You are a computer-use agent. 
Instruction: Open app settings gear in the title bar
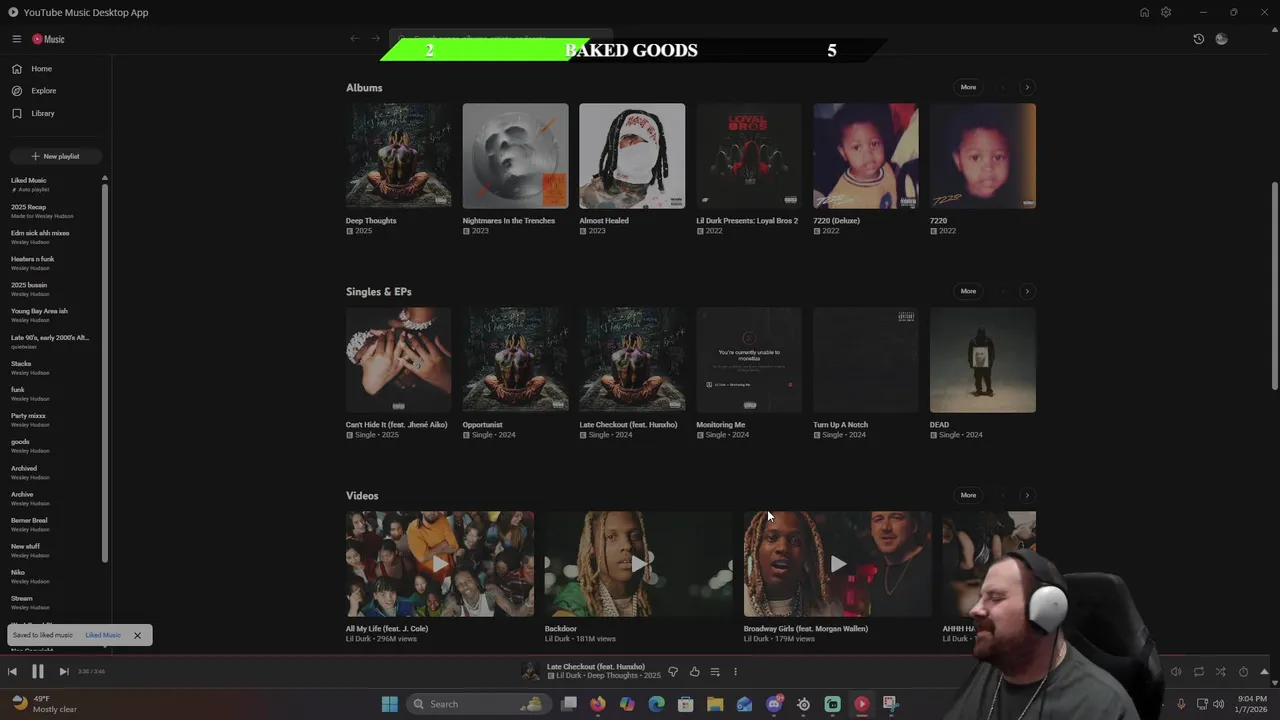(x=1166, y=12)
